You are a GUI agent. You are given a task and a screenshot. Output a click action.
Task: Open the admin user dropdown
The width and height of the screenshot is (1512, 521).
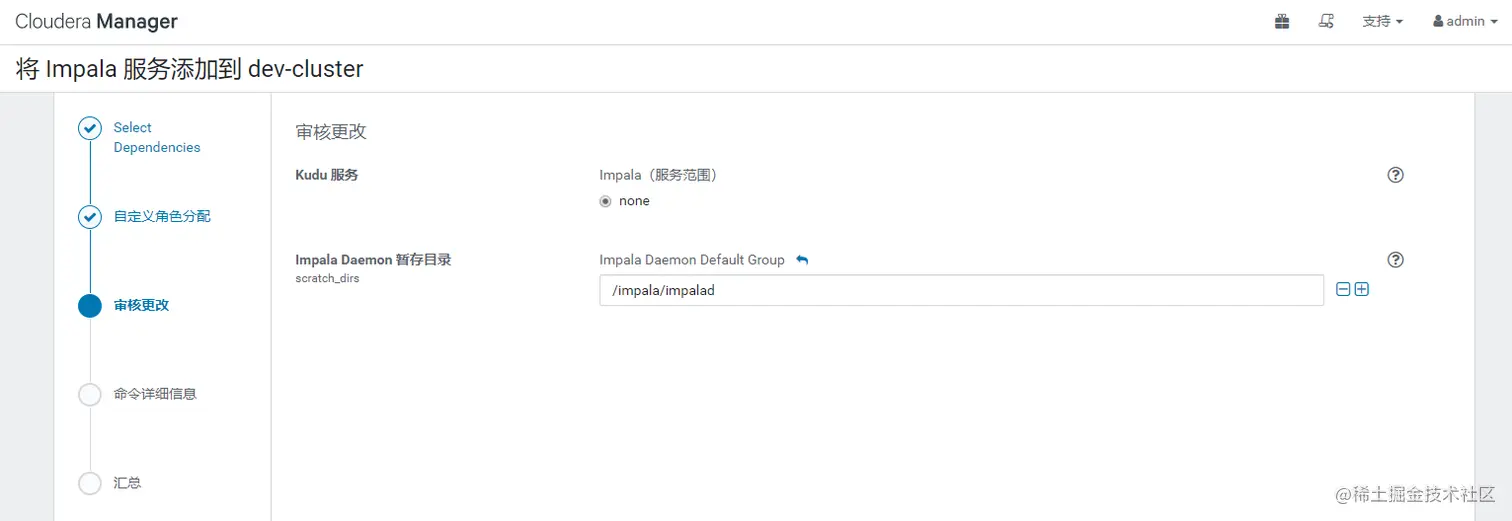click(1465, 21)
